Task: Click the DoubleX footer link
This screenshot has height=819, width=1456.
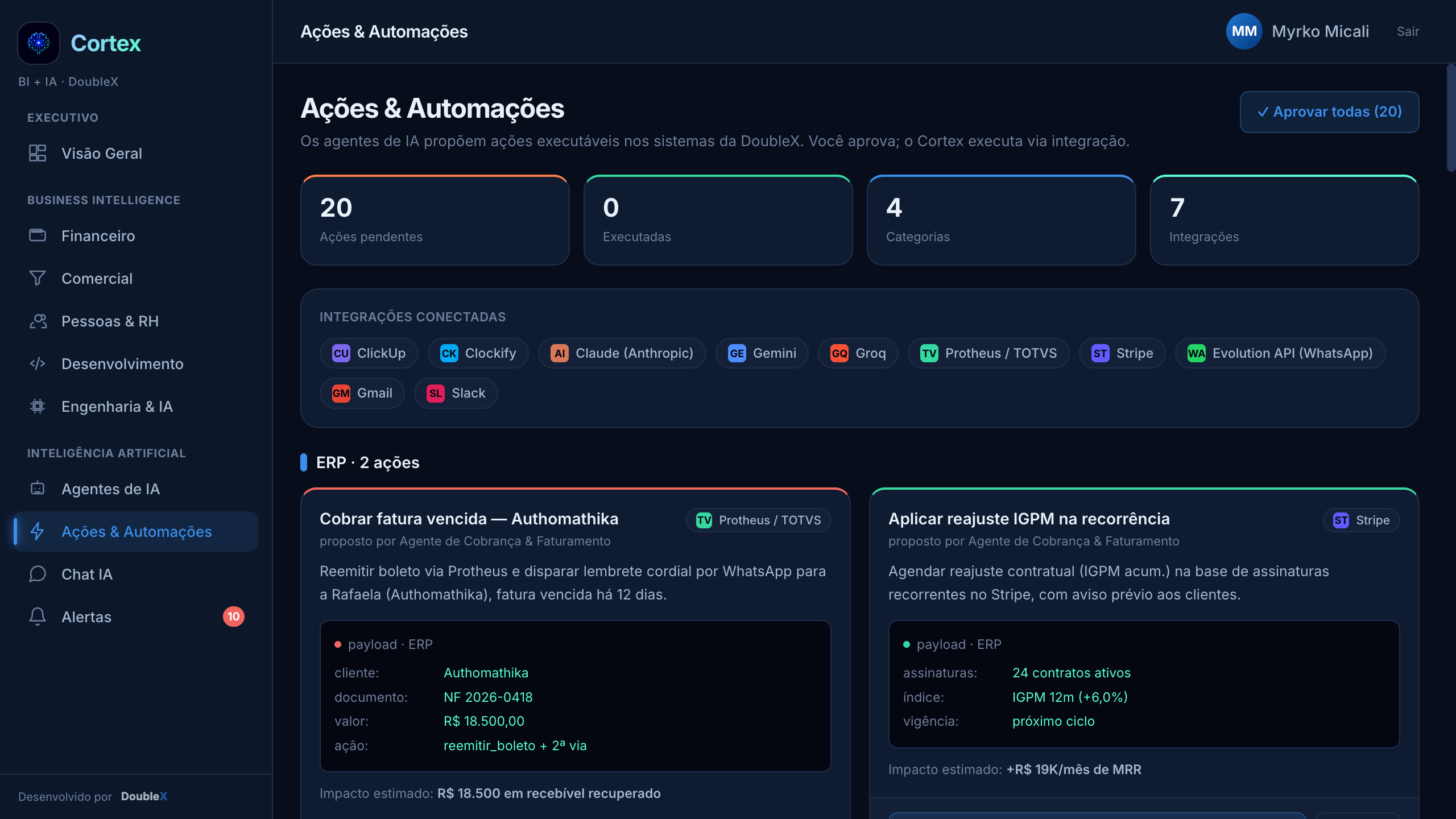Action: (144, 796)
